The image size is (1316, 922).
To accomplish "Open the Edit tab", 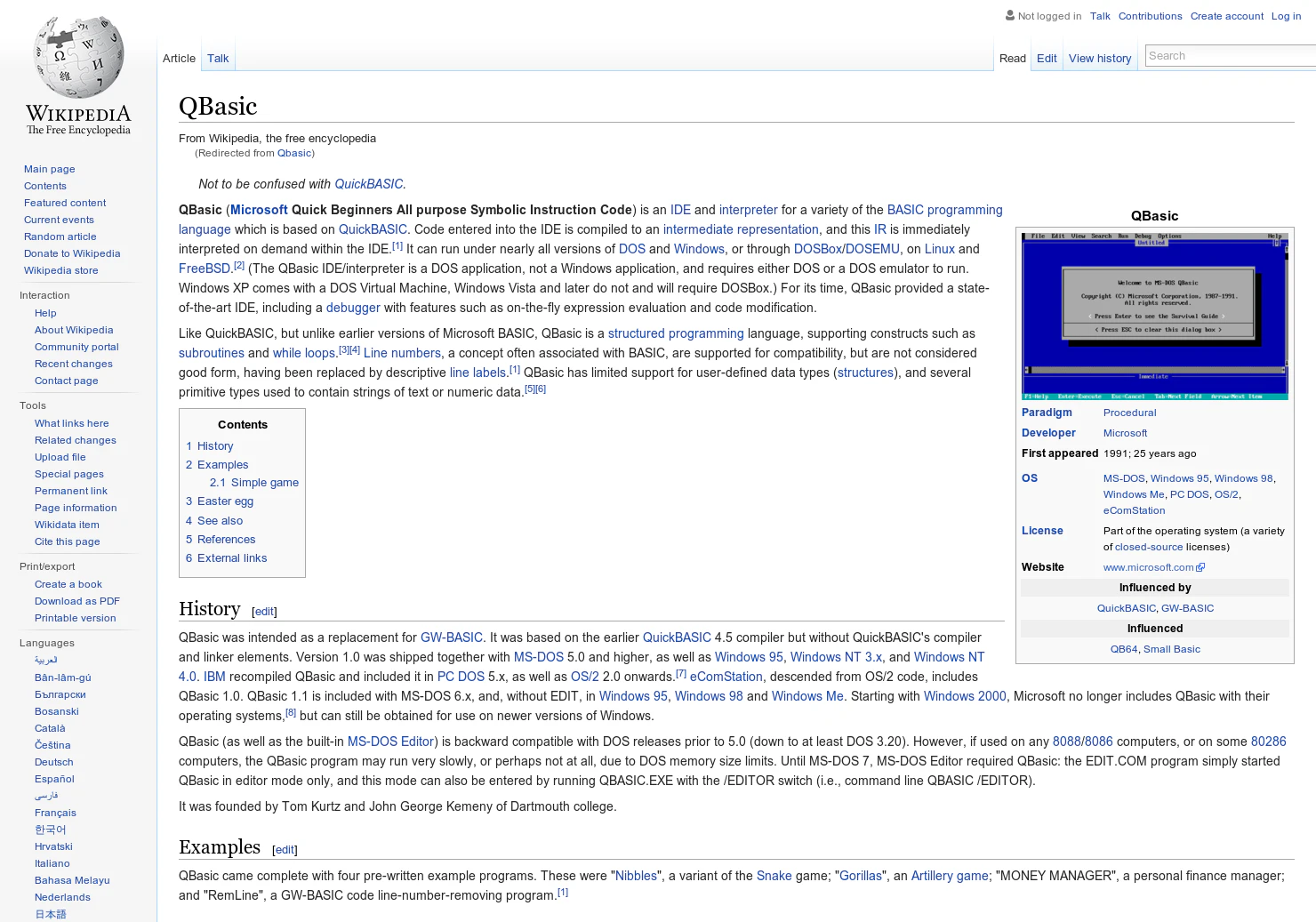I will click(1047, 59).
